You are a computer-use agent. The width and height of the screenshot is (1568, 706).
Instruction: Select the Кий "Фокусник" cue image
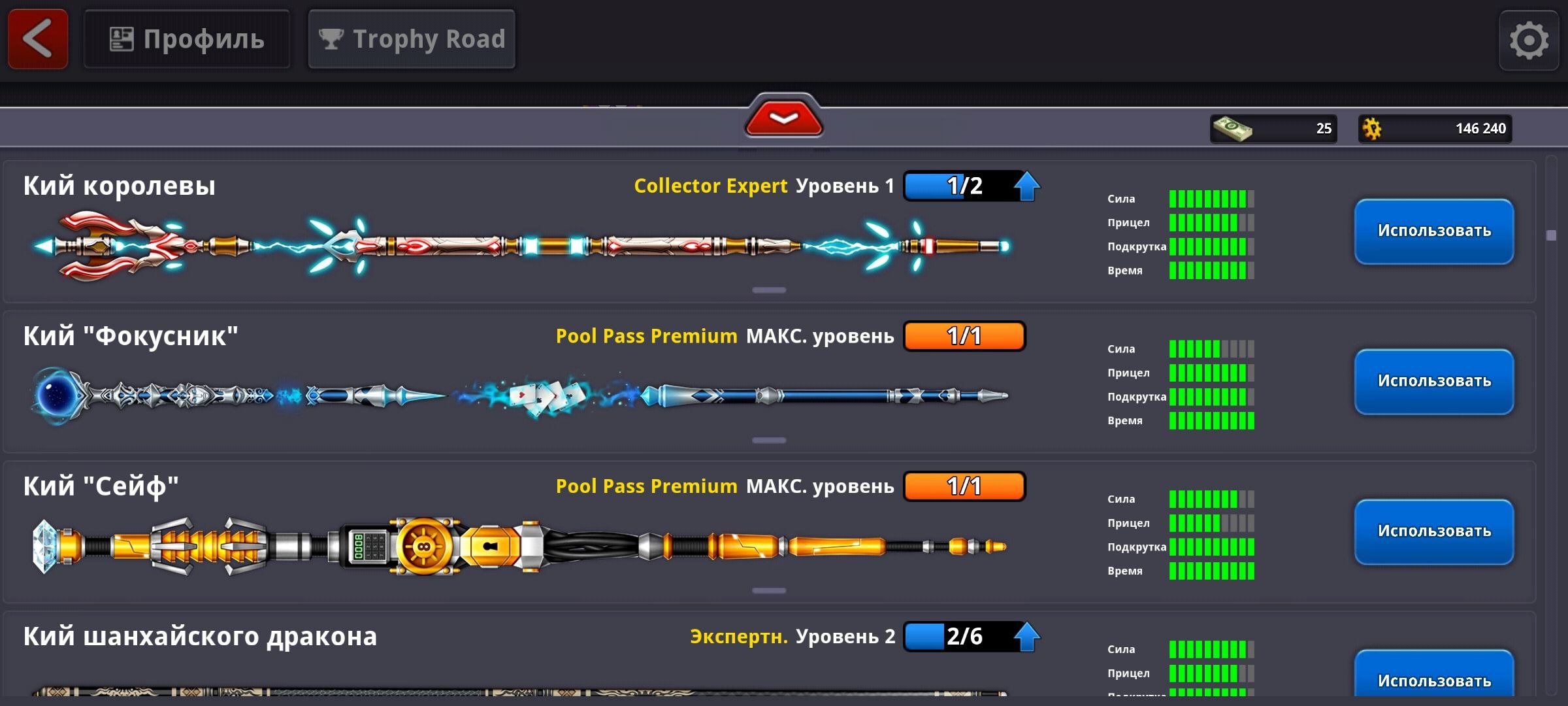pos(520,396)
